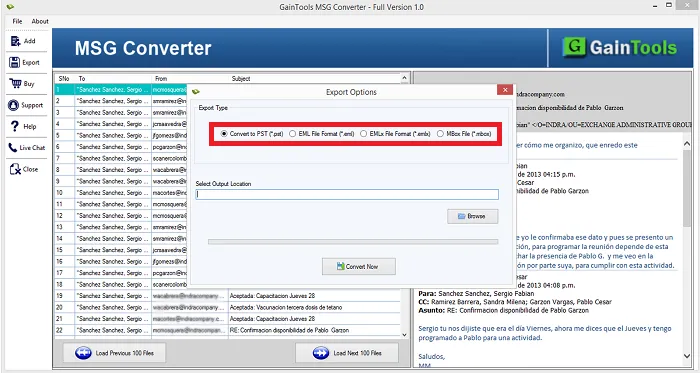
Task: Click 'Para: Sanchez Sanchez, Sergio Fabian' in preview
Action: pyautogui.click(x=476, y=294)
